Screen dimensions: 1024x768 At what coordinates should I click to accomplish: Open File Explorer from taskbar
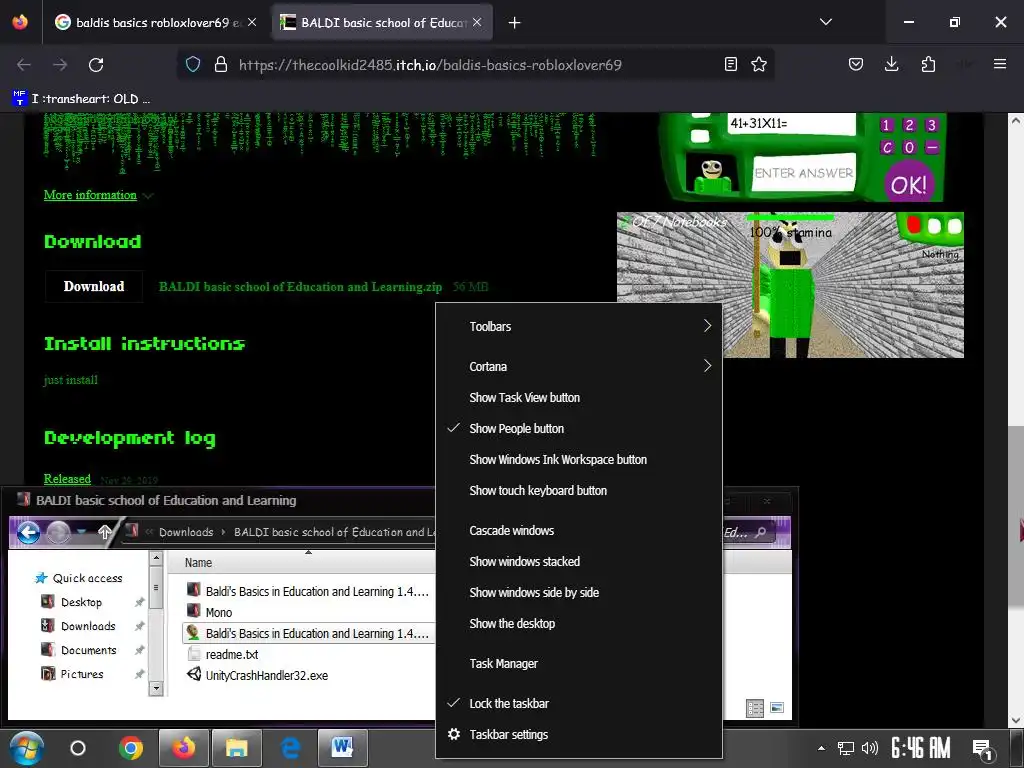236,748
